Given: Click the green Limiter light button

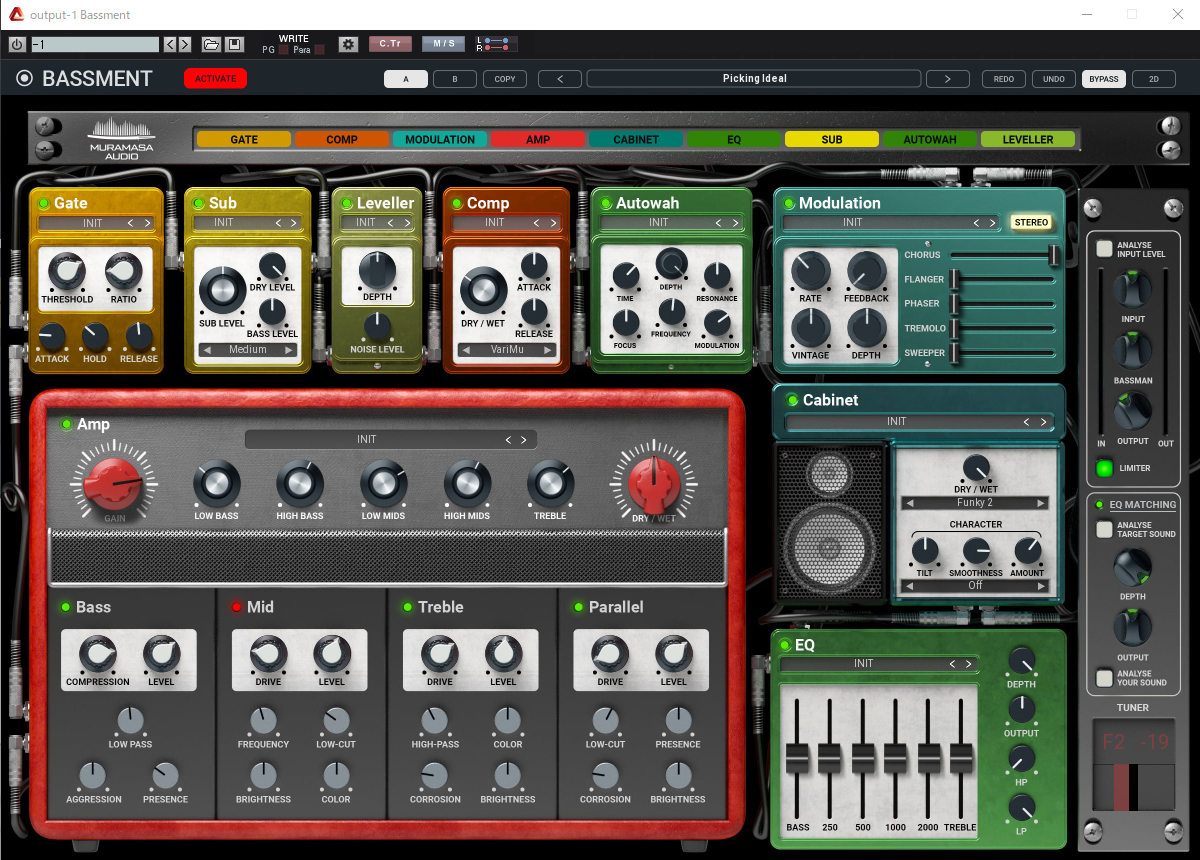Looking at the screenshot, I should click(x=1104, y=468).
